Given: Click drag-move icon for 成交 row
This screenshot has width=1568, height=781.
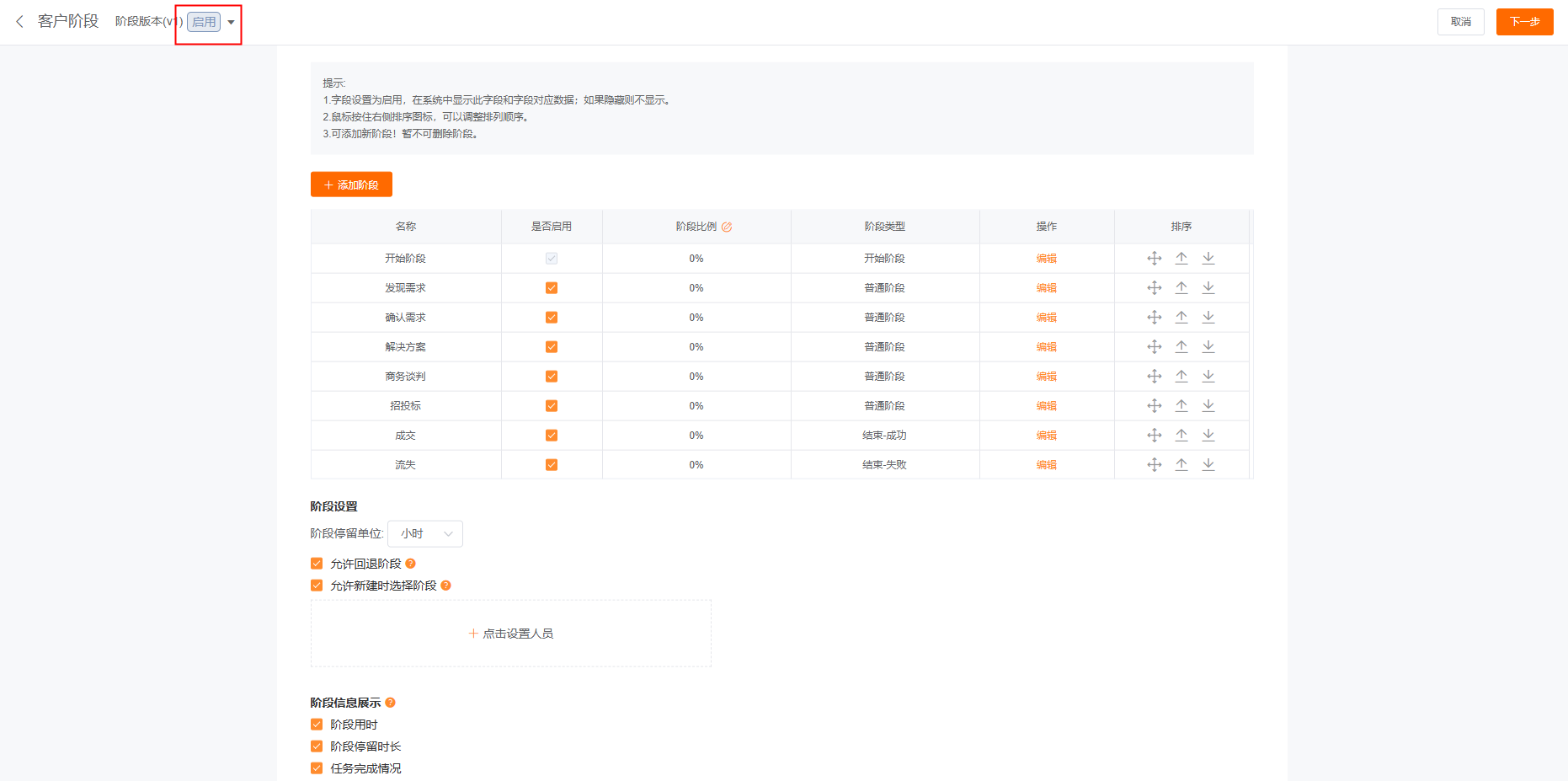Looking at the screenshot, I should pyautogui.click(x=1154, y=436).
